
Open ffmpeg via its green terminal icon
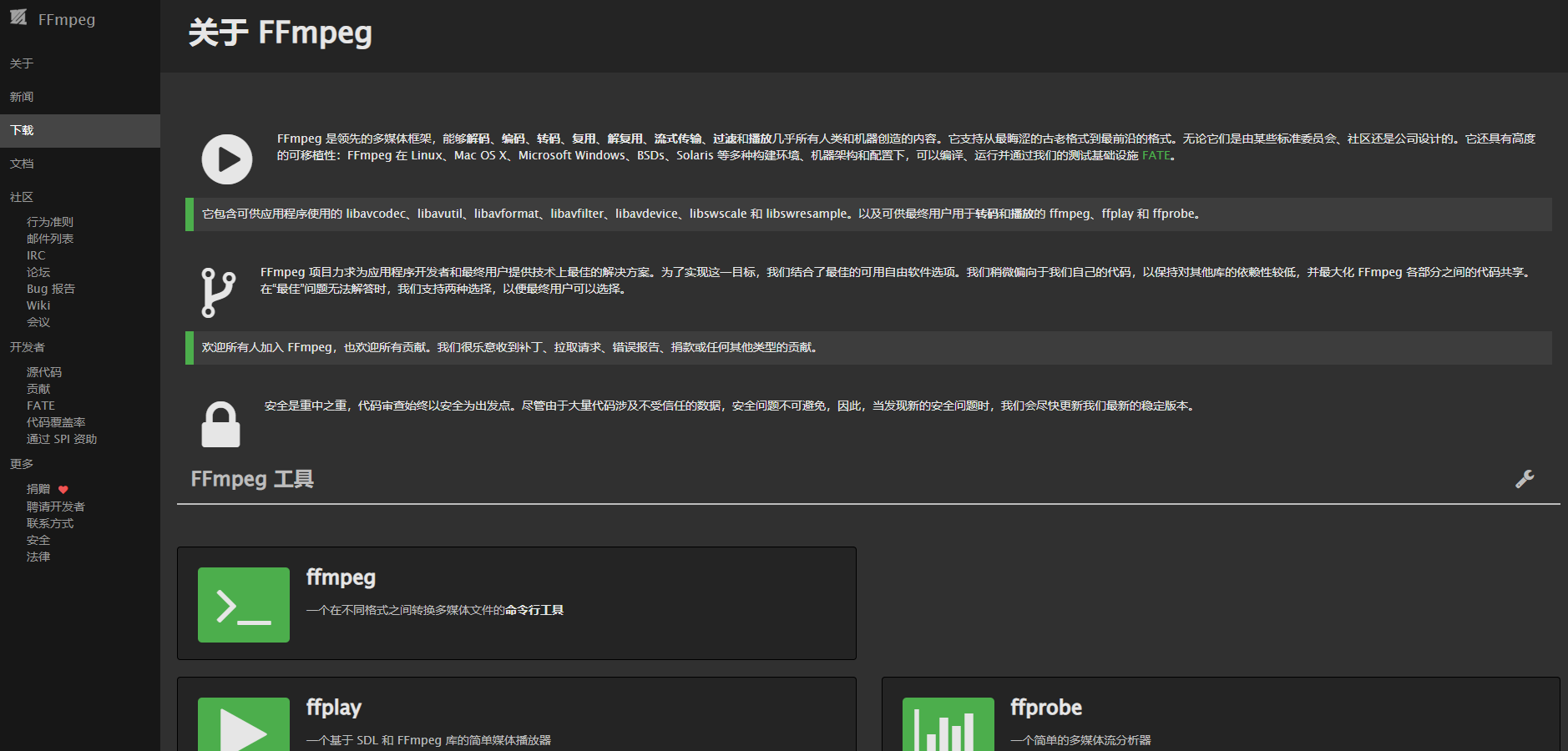[x=243, y=605]
